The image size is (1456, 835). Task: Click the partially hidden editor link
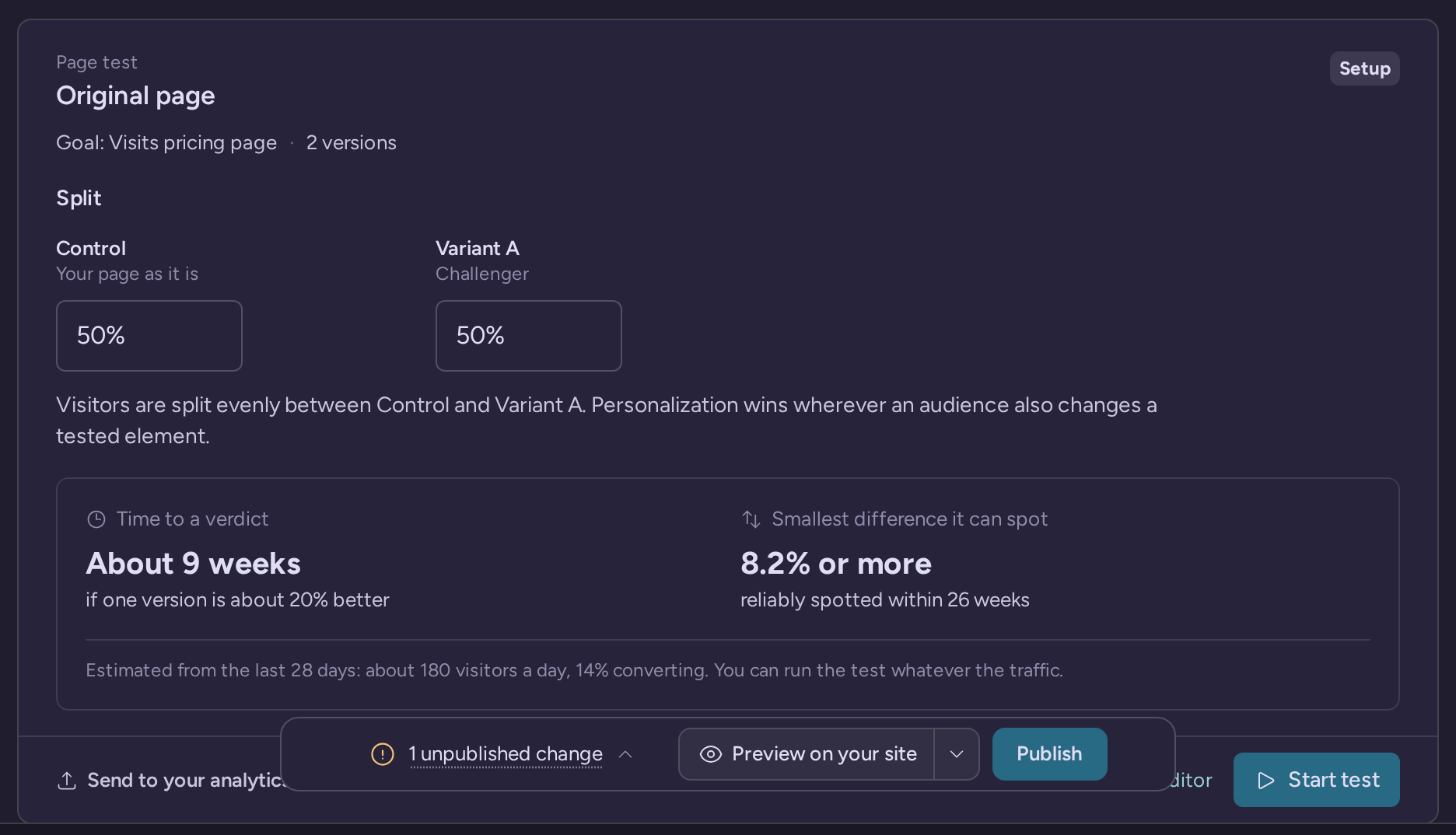1193,781
